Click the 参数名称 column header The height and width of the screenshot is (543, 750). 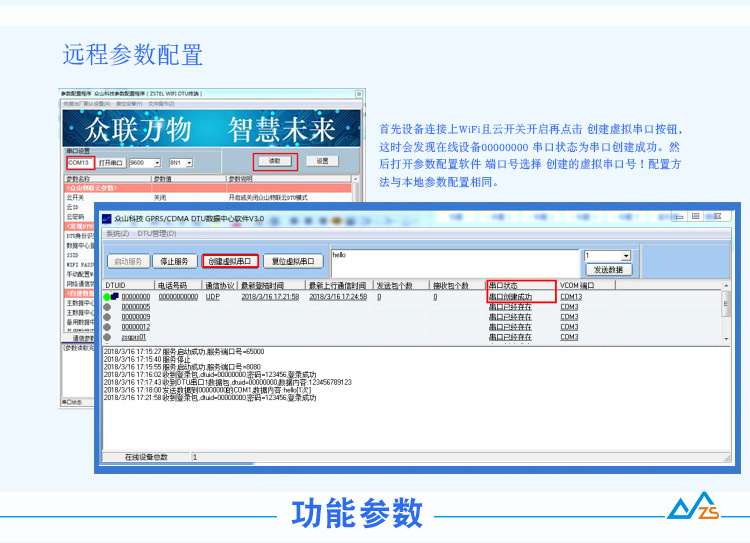click(108, 179)
